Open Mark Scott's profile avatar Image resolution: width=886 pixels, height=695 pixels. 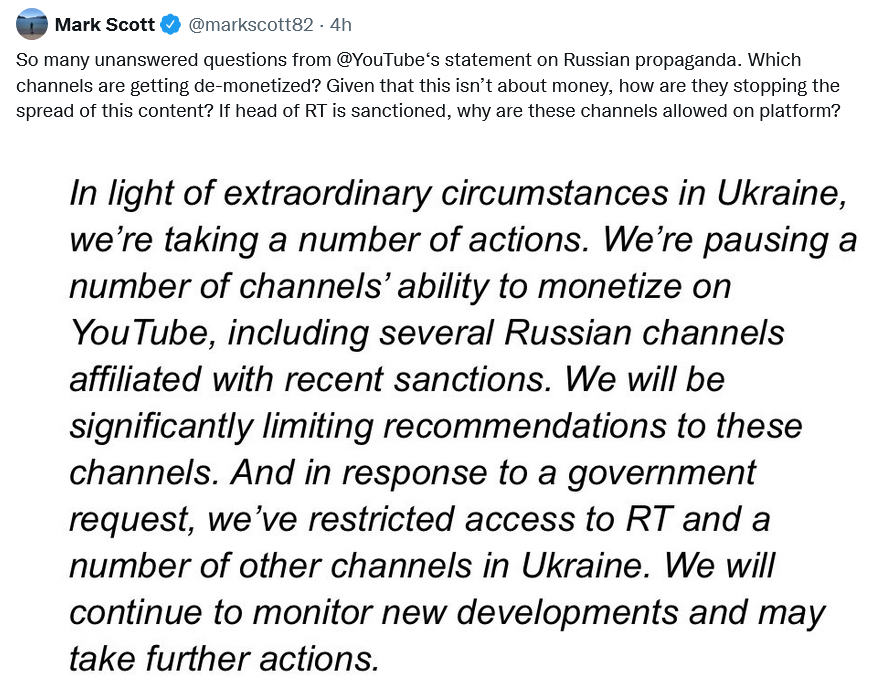[x=33, y=23]
